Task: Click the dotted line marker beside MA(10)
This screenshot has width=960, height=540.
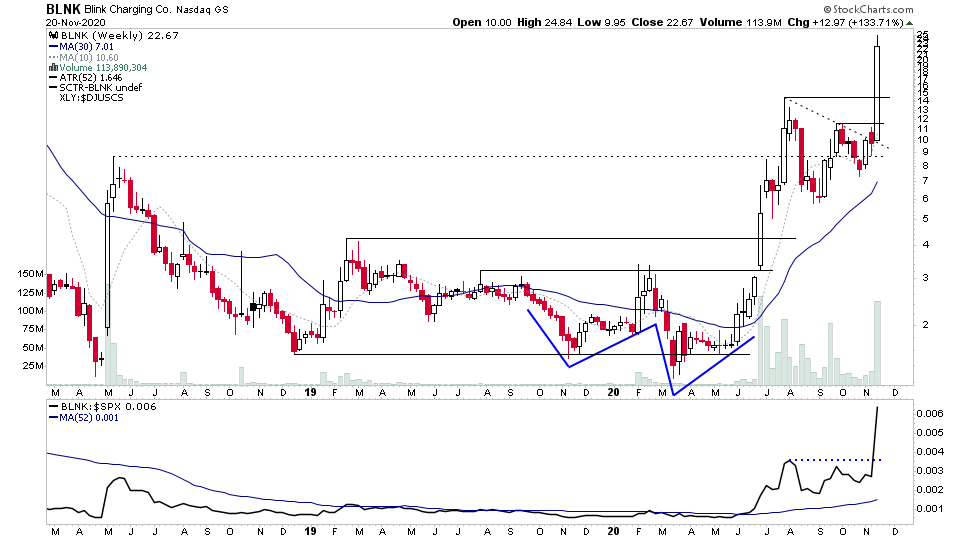Action: pyautogui.click(x=53, y=57)
